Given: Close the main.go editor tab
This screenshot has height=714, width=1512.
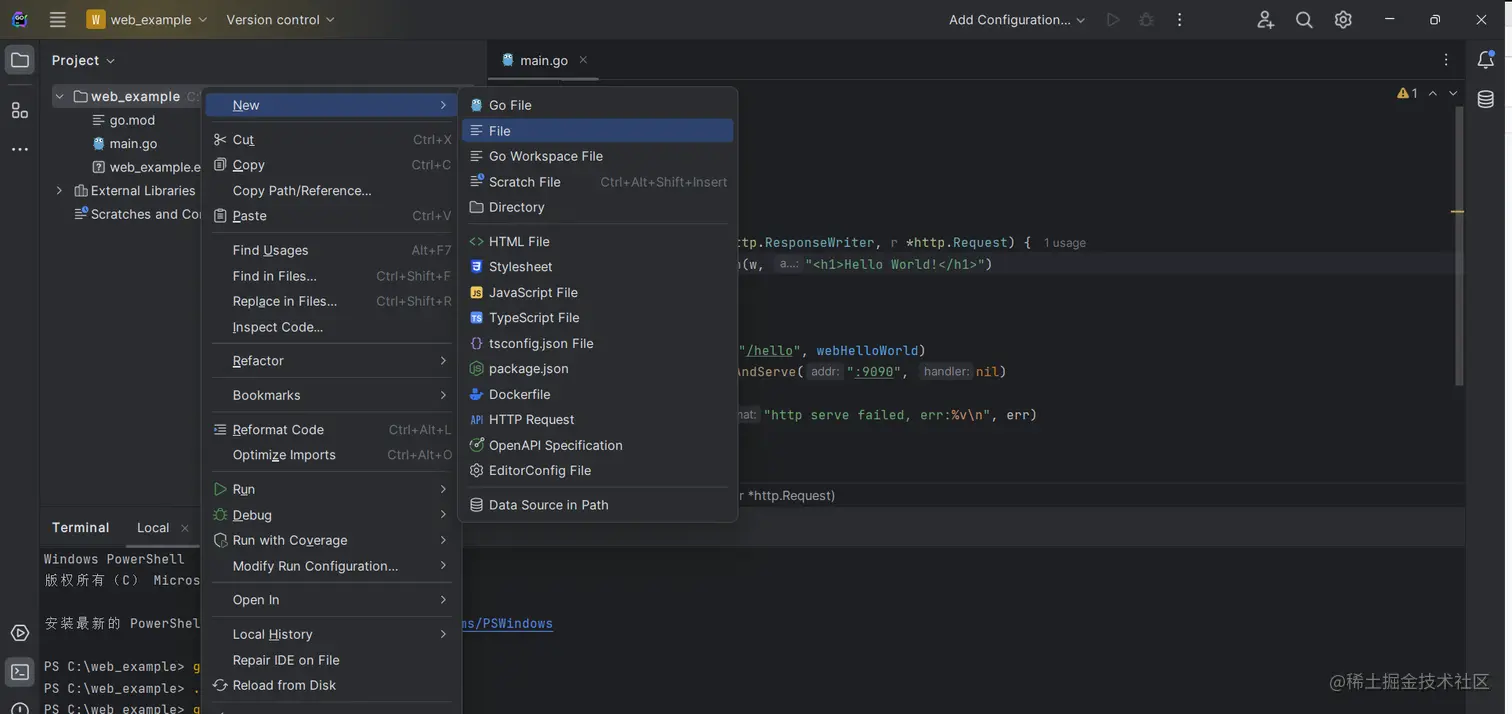Looking at the screenshot, I should pos(583,60).
